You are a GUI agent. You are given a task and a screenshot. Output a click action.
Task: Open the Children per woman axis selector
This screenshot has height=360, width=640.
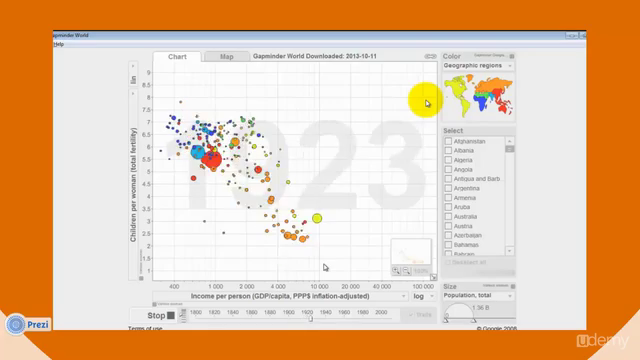click(133, 184)
